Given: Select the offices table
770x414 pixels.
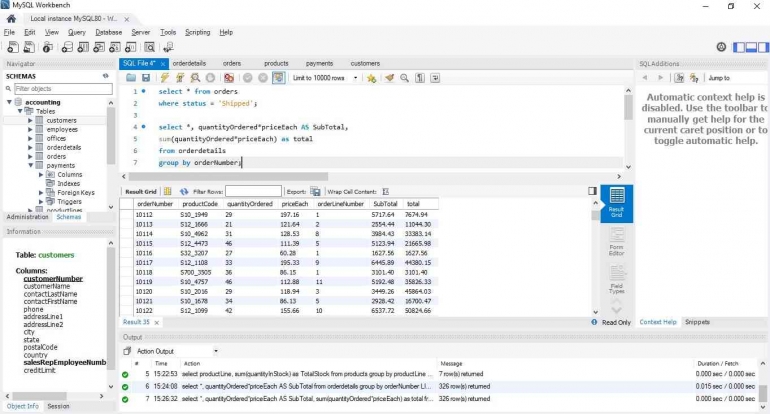Looking at the screenshot, I should [x=56, y=138].
